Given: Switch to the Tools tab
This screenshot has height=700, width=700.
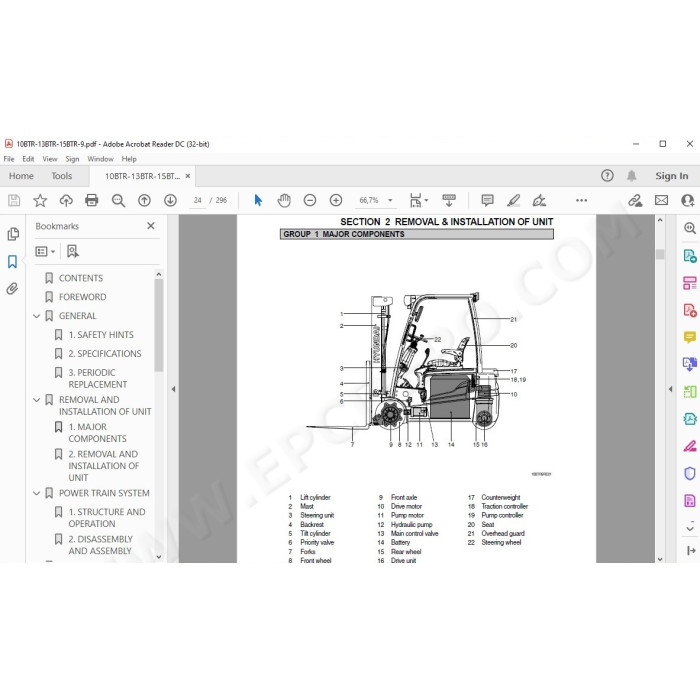Looking at the screenshot, I should pyautogui.click(x=62, y=176).
